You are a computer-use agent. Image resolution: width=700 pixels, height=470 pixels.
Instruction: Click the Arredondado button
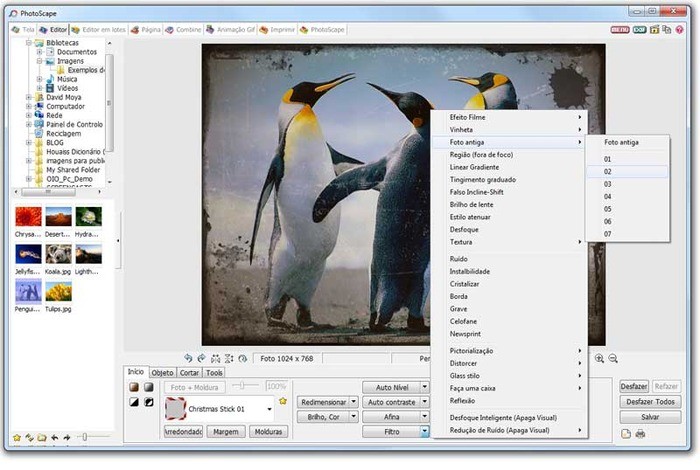183,432
